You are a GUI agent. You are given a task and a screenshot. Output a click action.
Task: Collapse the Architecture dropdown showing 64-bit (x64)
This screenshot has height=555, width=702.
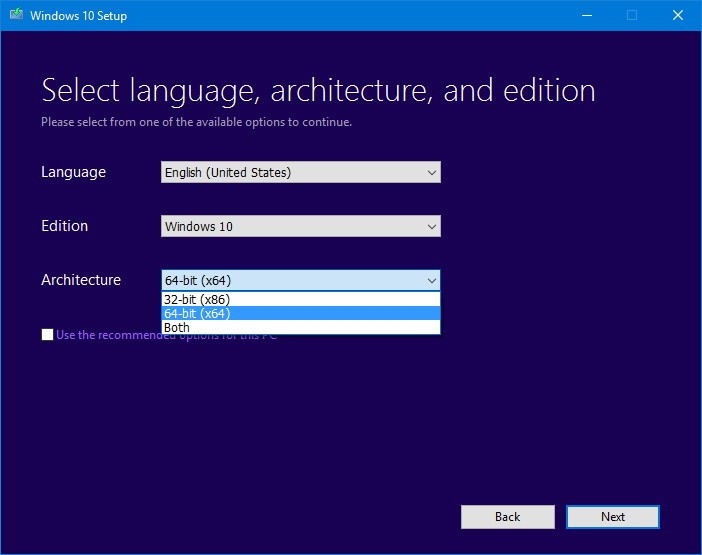[x=300, y=280]
